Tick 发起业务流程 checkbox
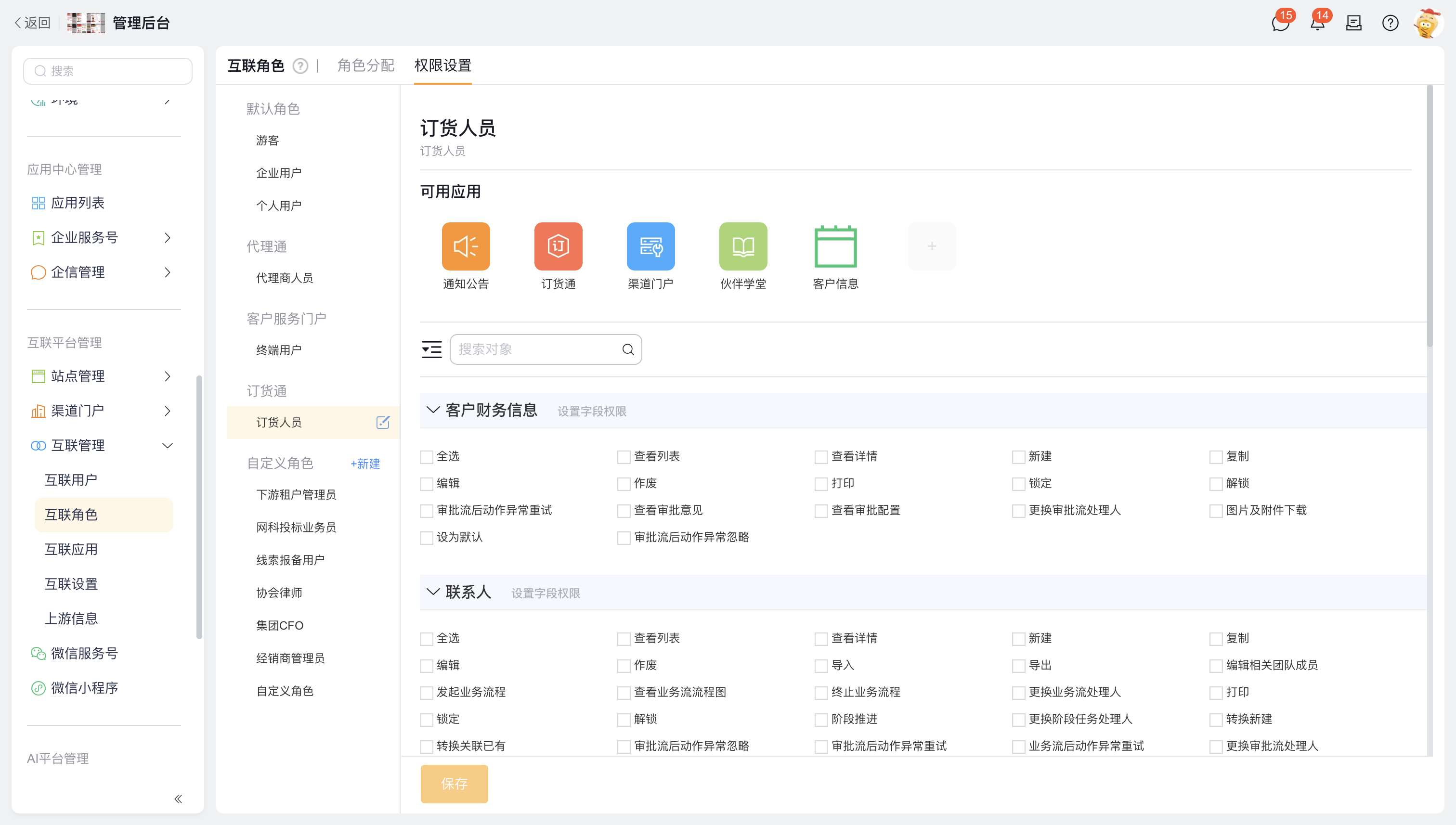This screenshot has height=825, width=1456. point(426,693)
